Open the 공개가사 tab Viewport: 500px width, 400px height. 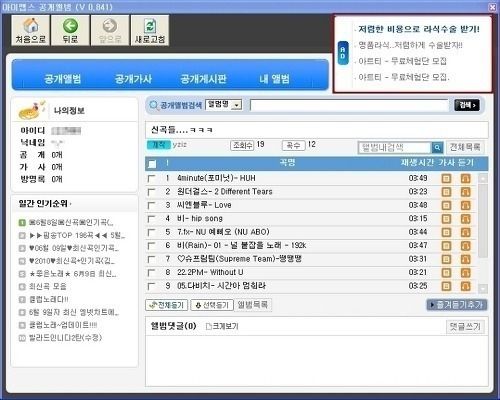point(133,79)
